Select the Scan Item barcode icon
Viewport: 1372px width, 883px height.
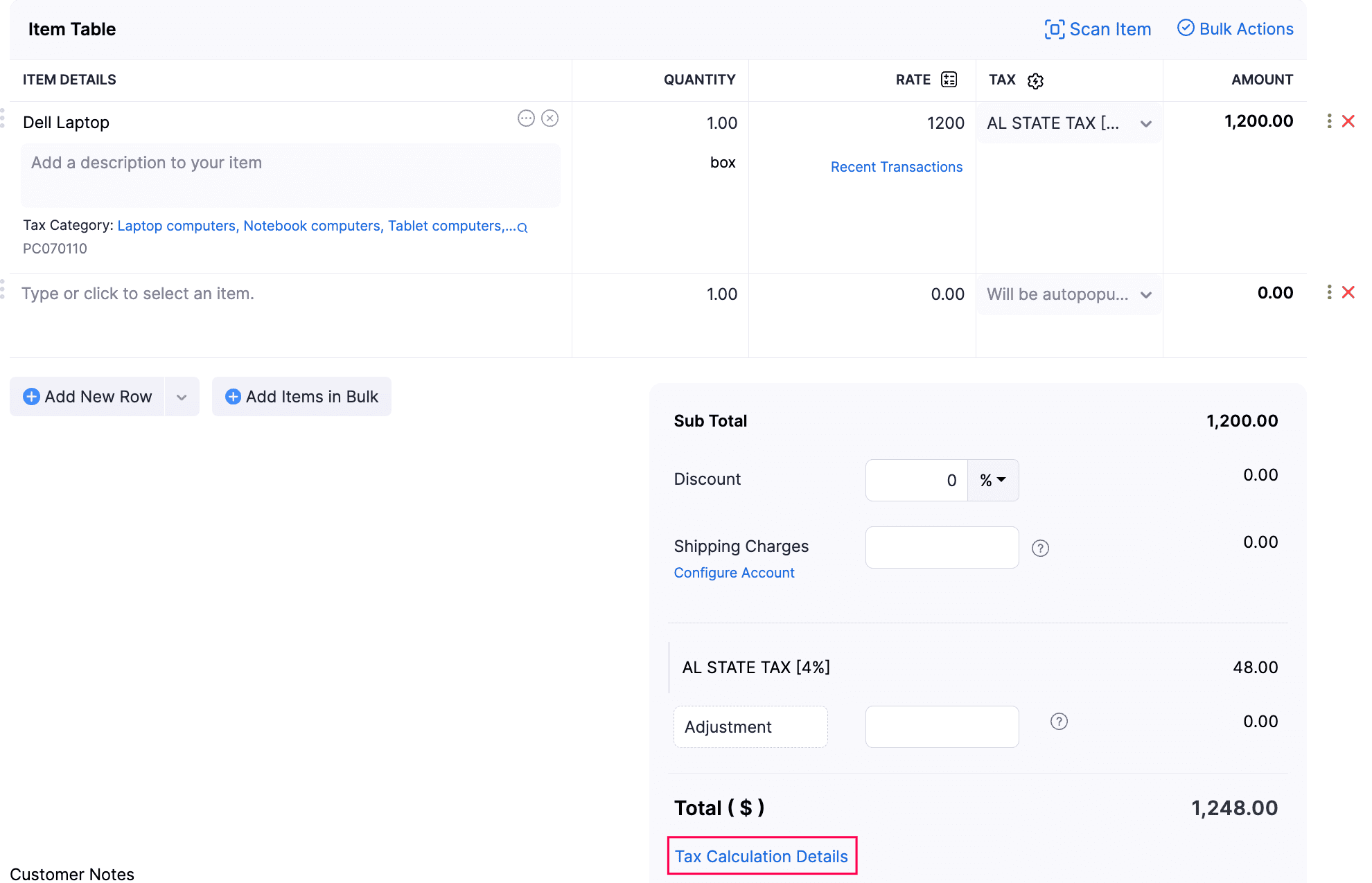click(1055, 29)
